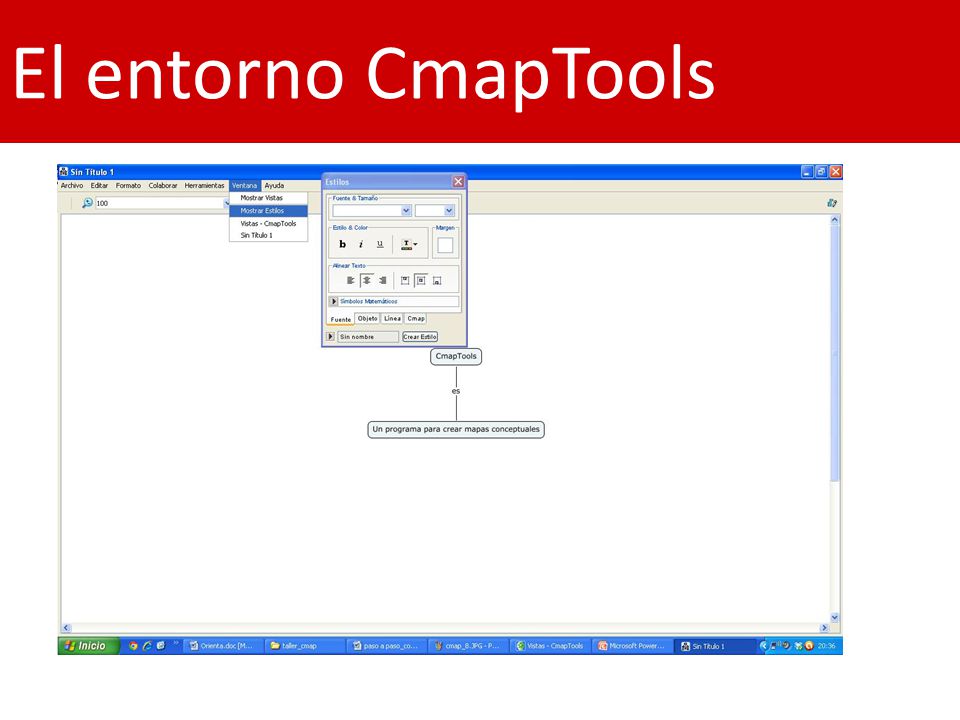Switch to paso a paso taskbar document

(386, 646)
